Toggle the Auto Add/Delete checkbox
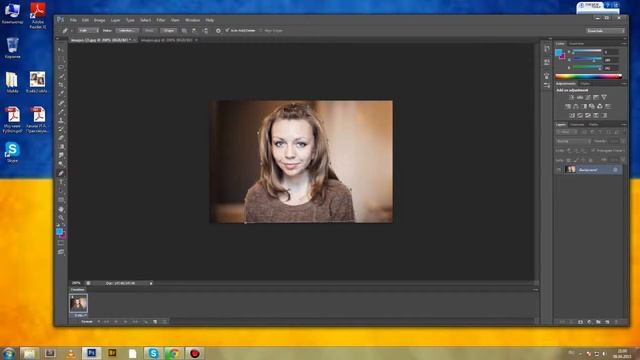The width and height of the screenshot is (640, 360). click(227, 31)
